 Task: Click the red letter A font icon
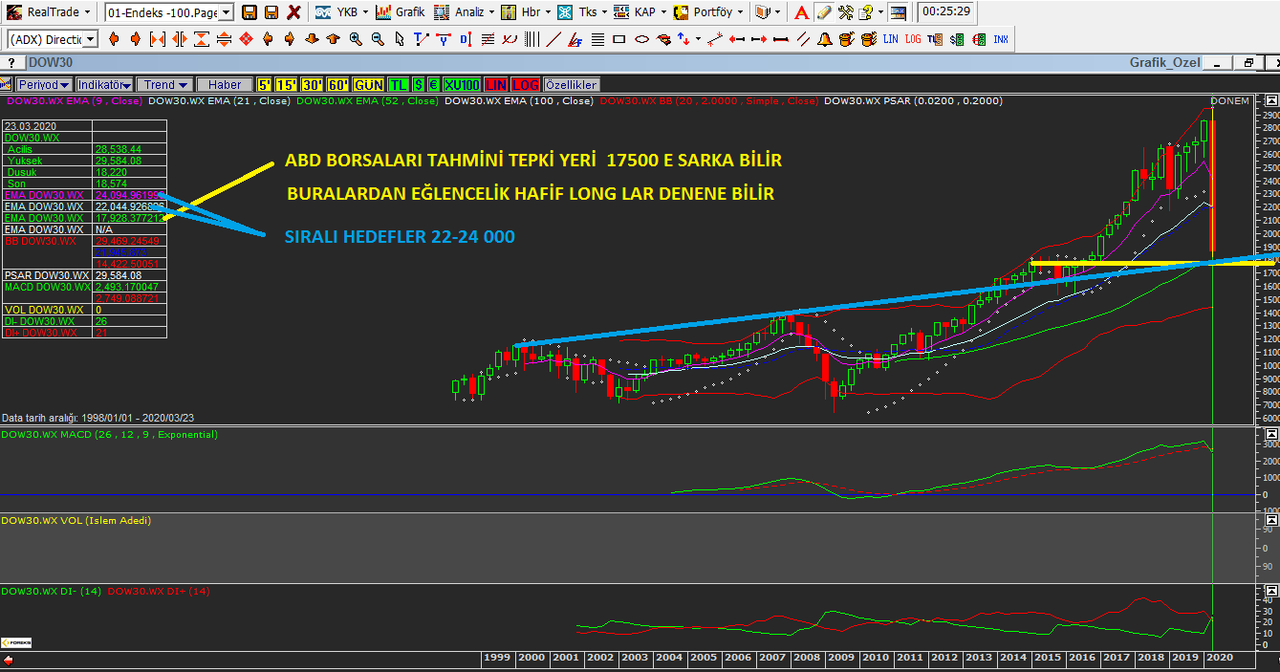click(801, 12)
